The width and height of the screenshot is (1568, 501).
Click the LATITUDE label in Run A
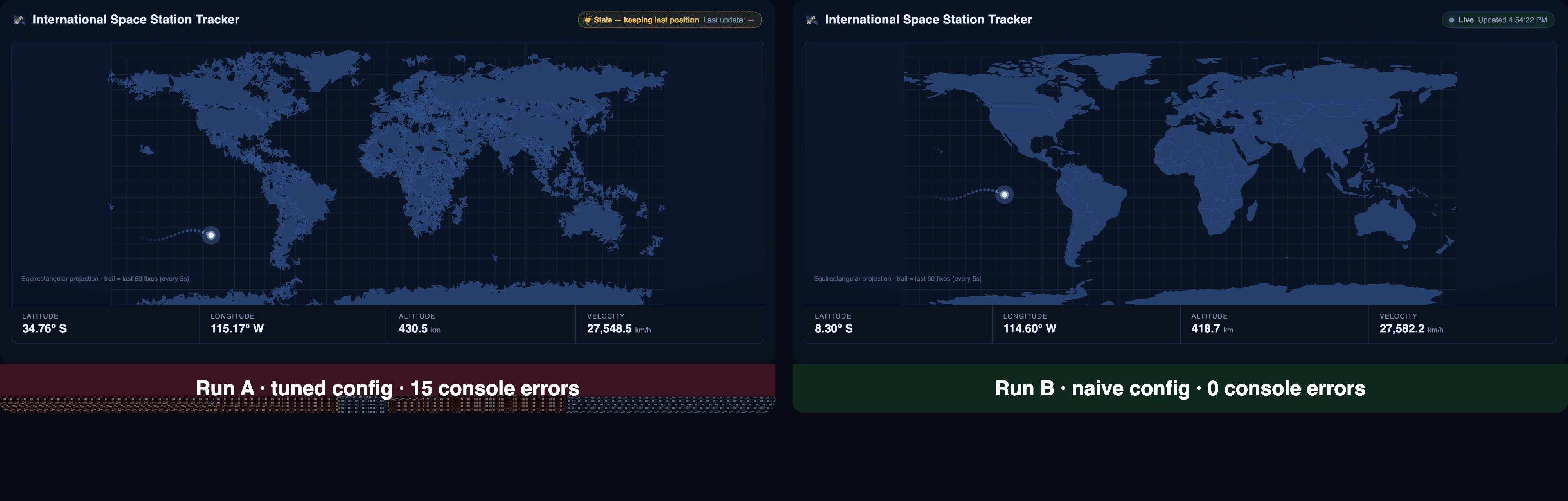(40, 316)
